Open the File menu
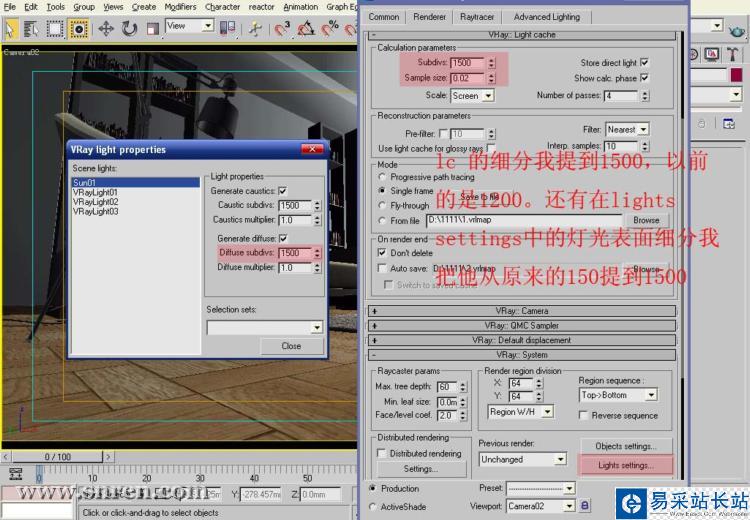750x520 pixels. [x=10, y=7]
